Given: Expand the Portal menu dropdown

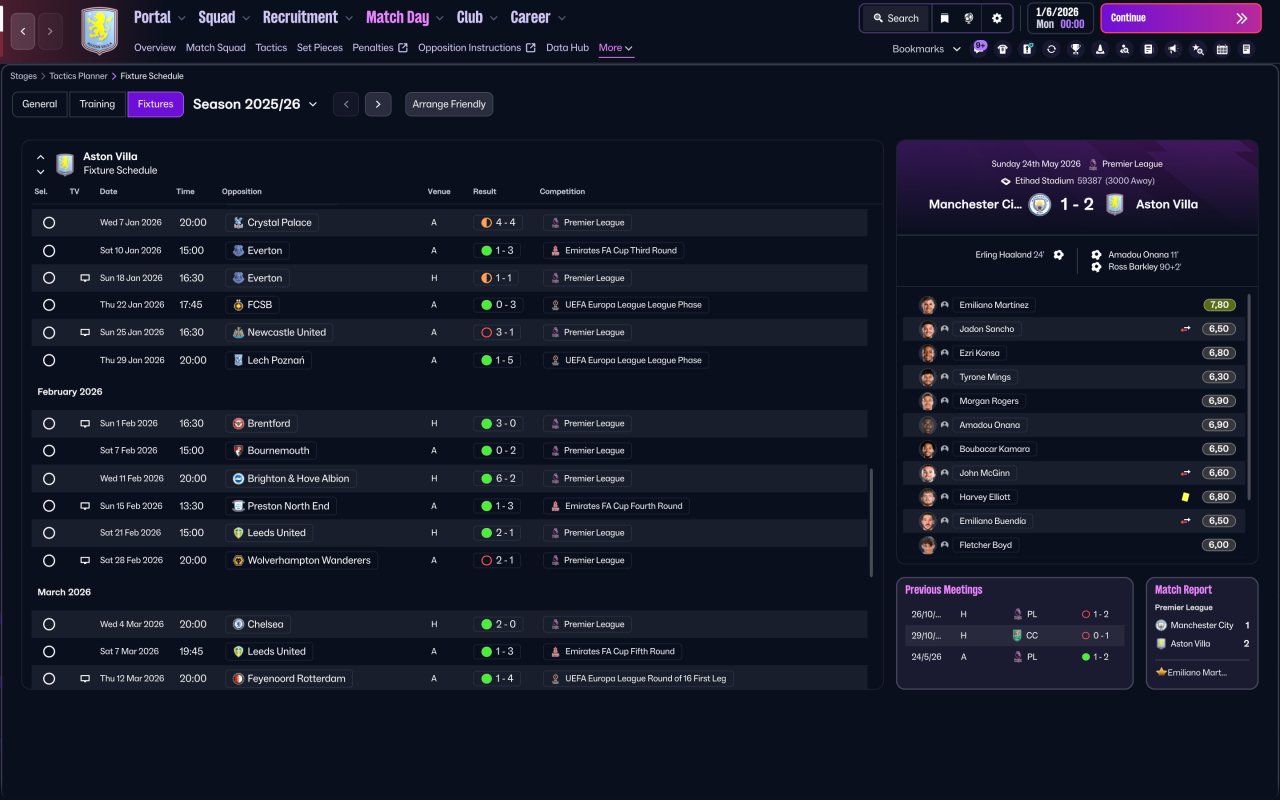Looking at the screenshot, I should point(180,18).
